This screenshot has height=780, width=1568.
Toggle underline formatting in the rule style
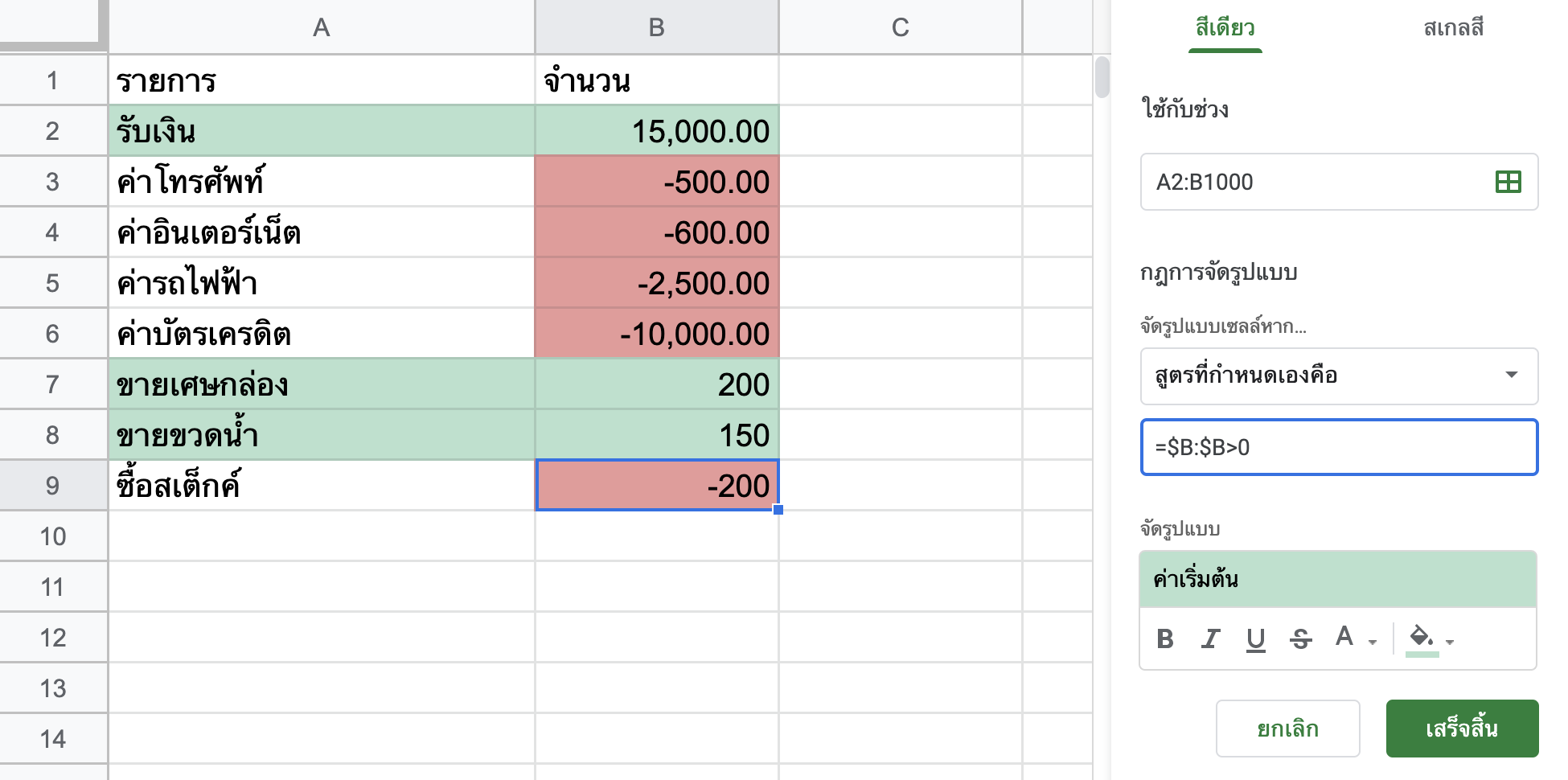(x=1255, y=639)
